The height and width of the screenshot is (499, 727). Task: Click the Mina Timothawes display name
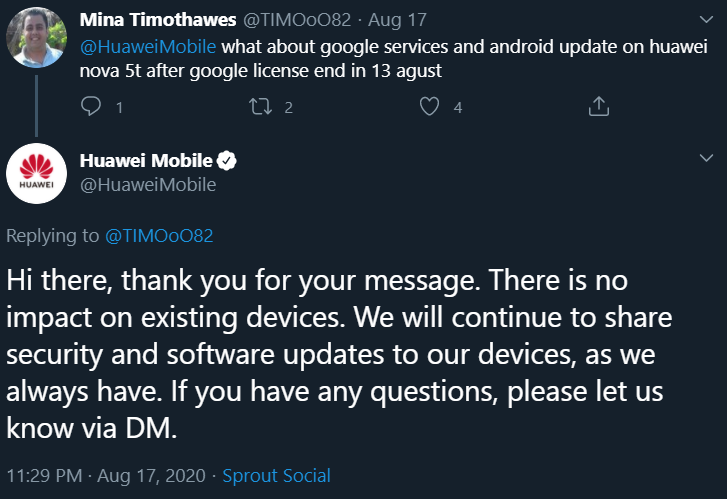click(158, 20)
